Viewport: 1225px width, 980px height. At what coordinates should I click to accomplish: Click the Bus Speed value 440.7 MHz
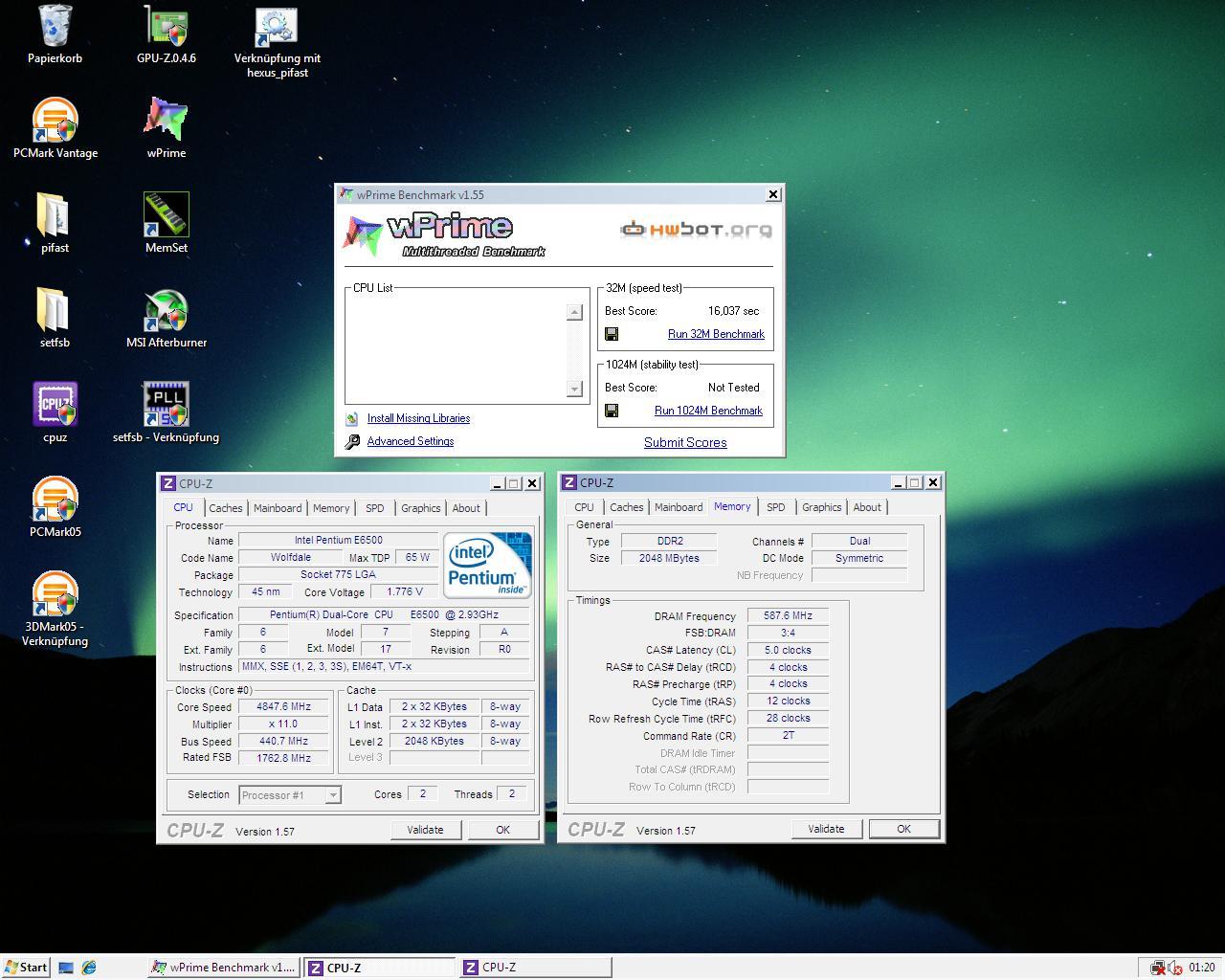point(283,741)
